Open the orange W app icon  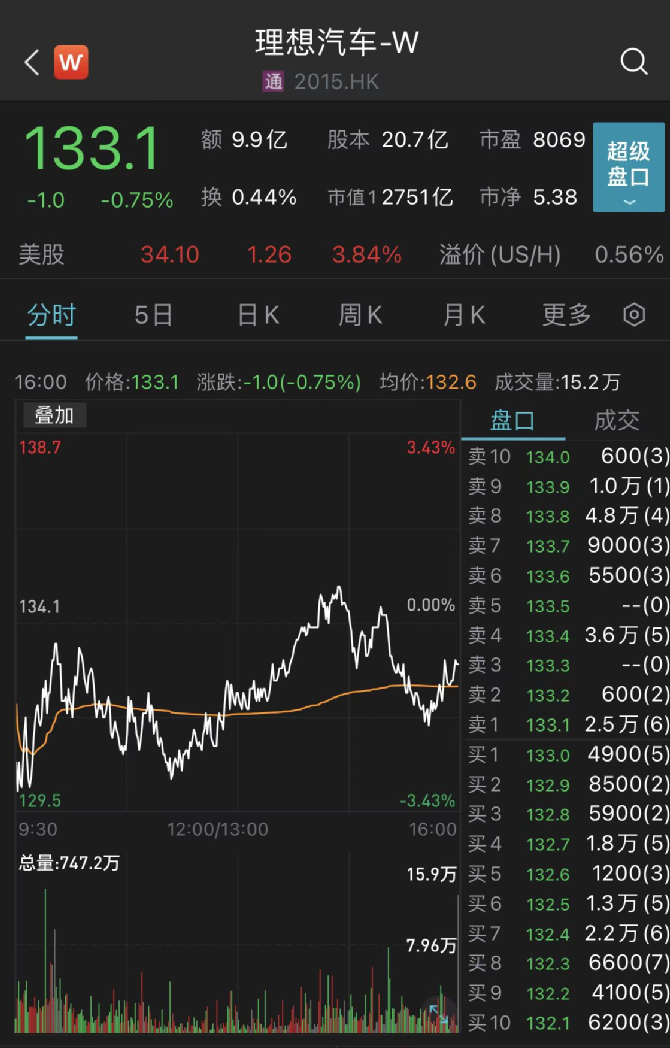(71, 62)
